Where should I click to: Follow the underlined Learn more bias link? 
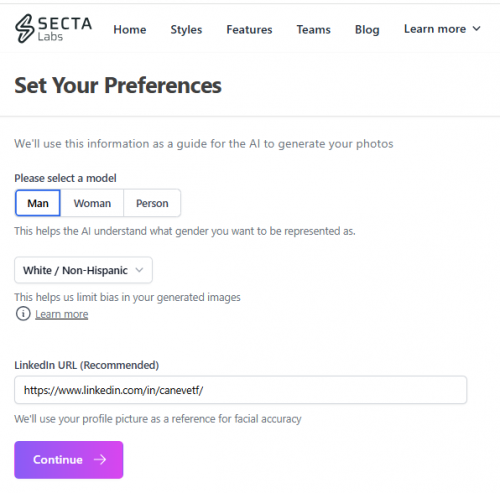62,314
